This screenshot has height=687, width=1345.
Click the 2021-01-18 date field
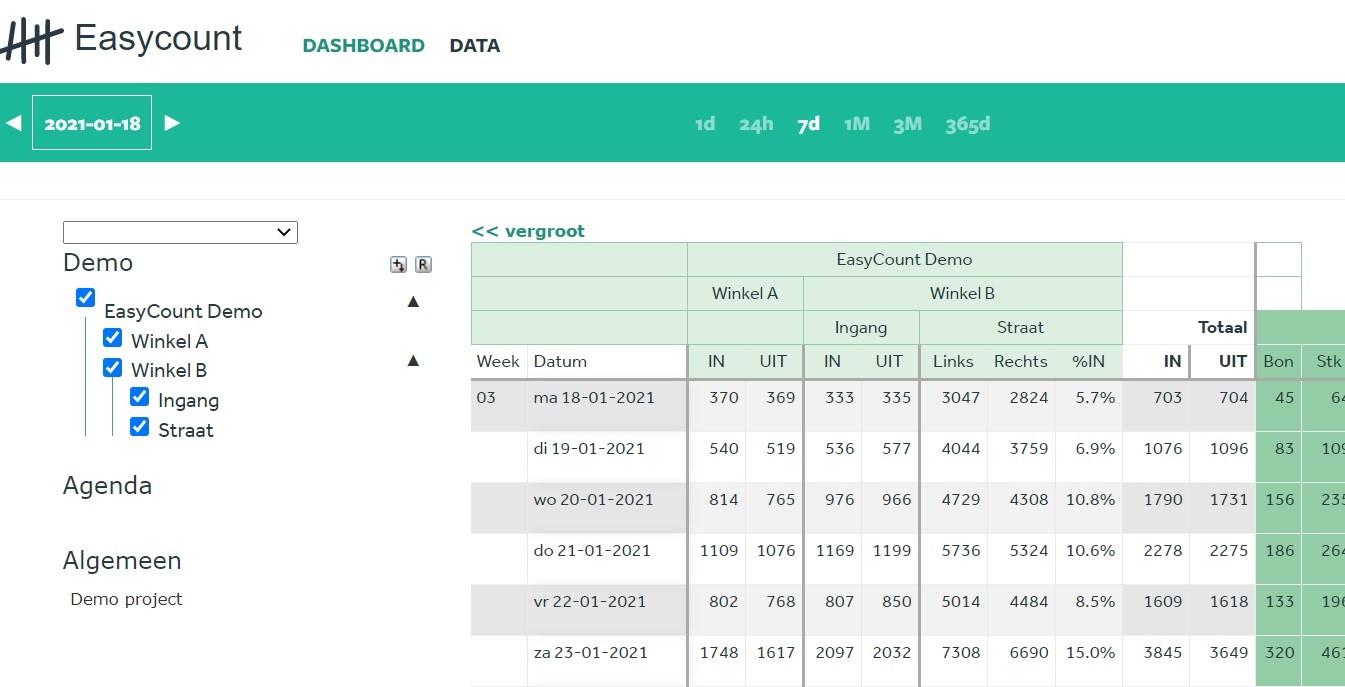(92, 123)
